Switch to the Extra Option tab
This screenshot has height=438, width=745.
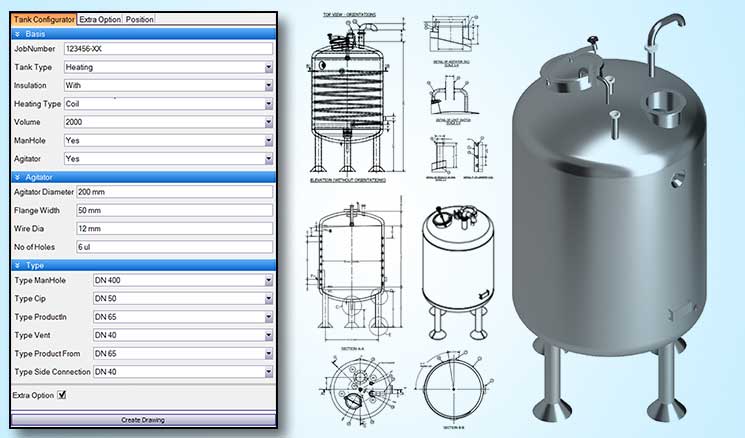coord(100,19)
